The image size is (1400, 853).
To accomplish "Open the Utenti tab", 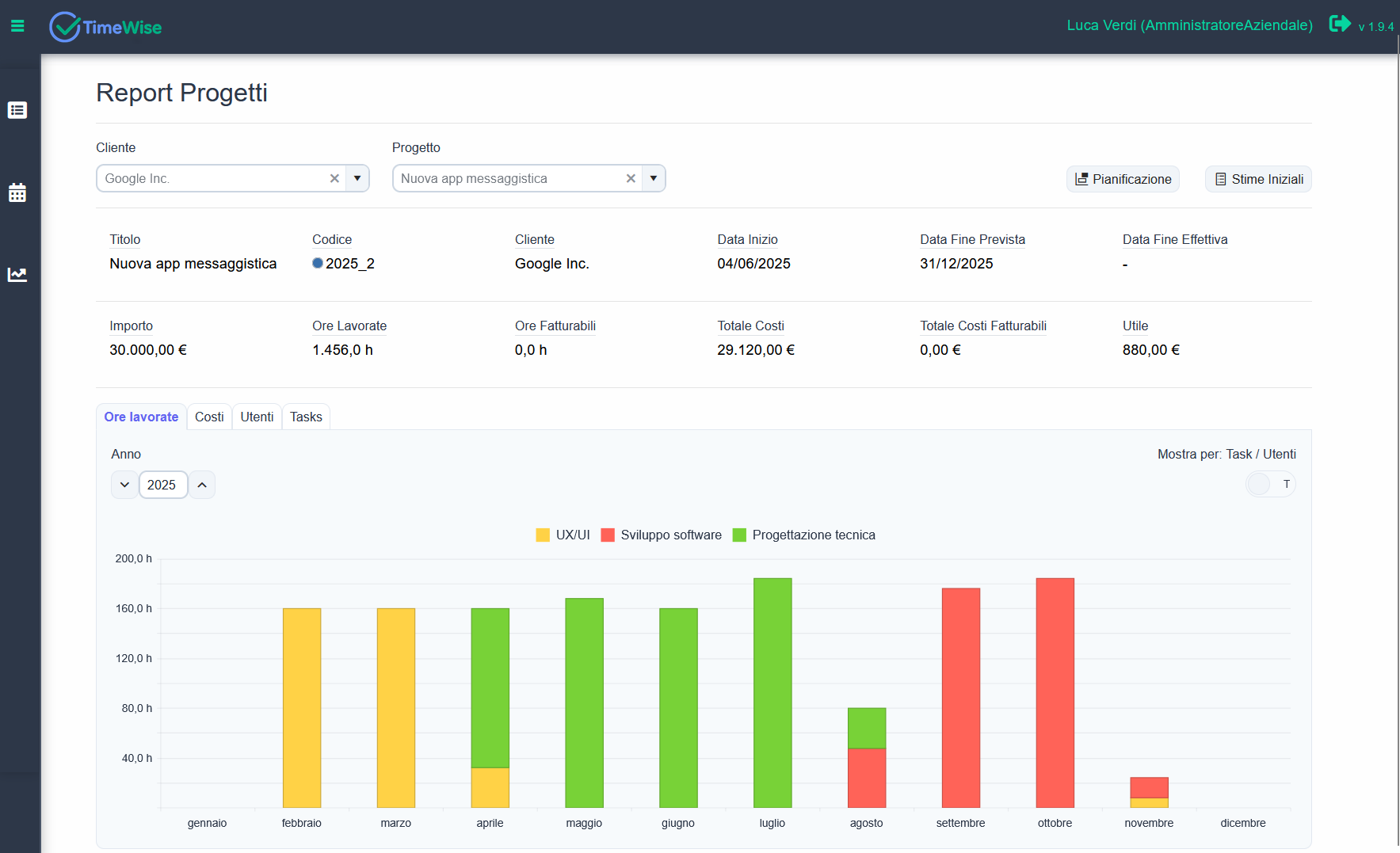I will click(x=257, y=416).
